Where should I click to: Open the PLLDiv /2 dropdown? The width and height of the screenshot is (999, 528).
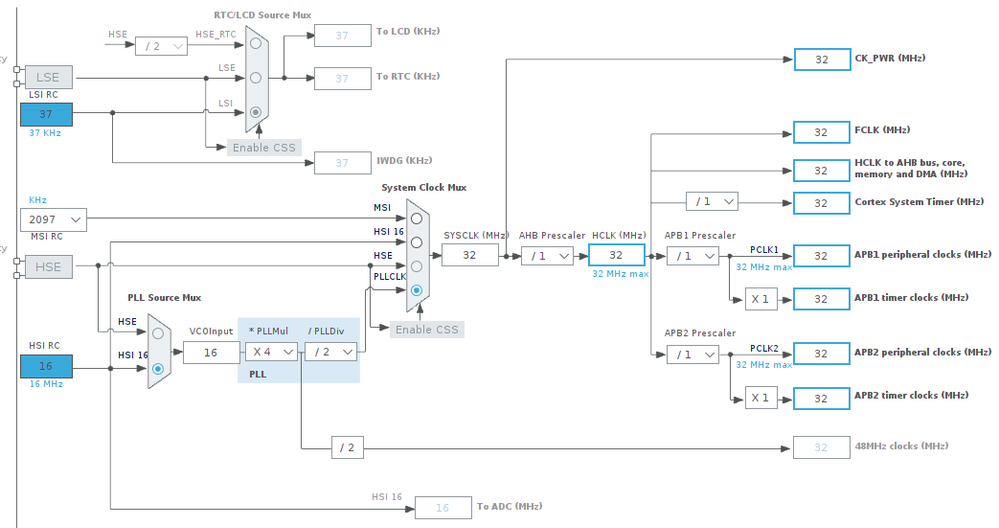click(331, 352)
